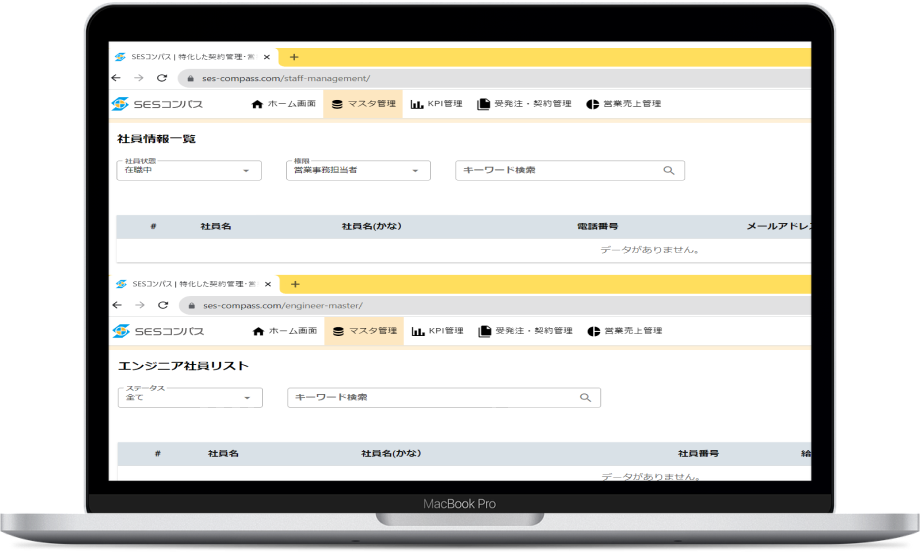Open 営業売上管理 menu on engineer-master page
The width and height of the screenshot is (920, 552).
[x=625, y=331]
